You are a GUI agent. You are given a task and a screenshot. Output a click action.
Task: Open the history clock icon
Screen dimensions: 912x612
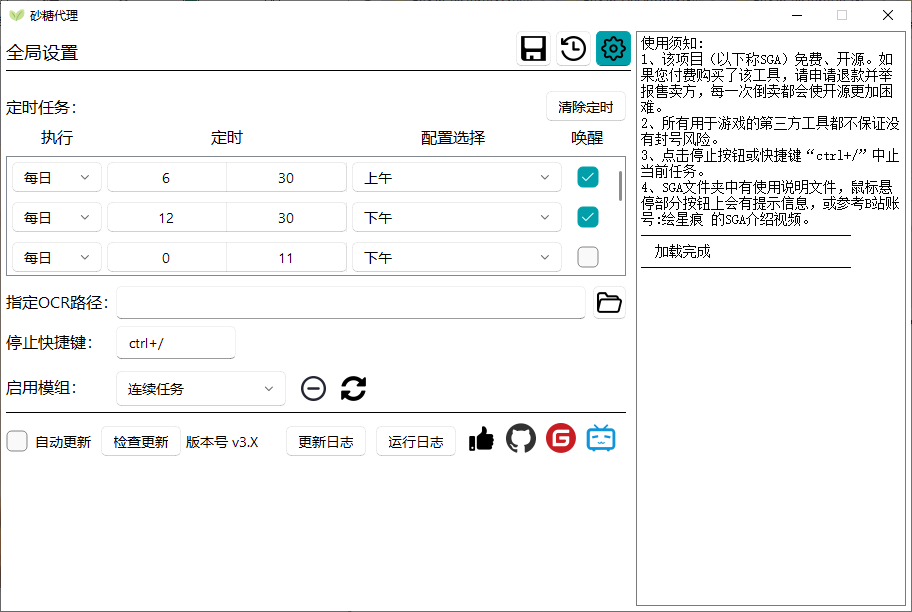tap(573, 48)
